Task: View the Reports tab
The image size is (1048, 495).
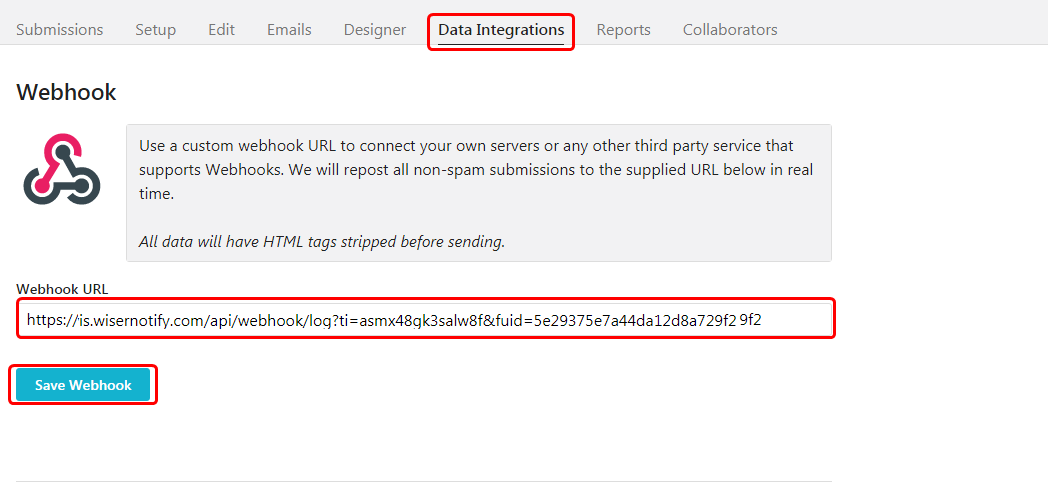Action: click(624, 30)
